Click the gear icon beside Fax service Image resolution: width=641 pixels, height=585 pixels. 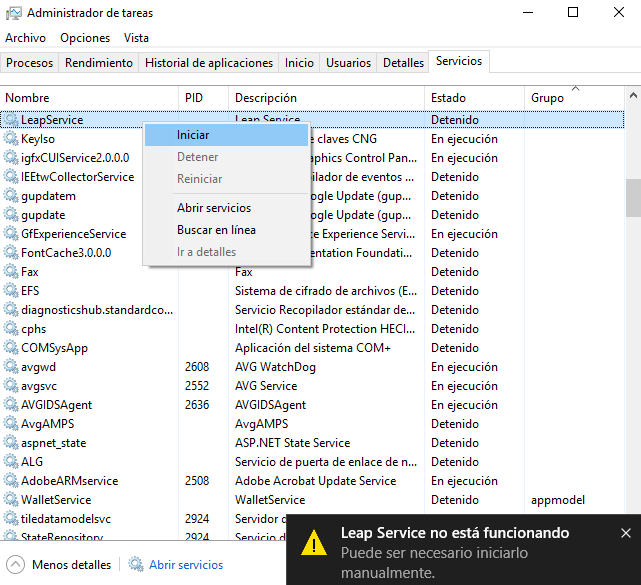[11, 272]
